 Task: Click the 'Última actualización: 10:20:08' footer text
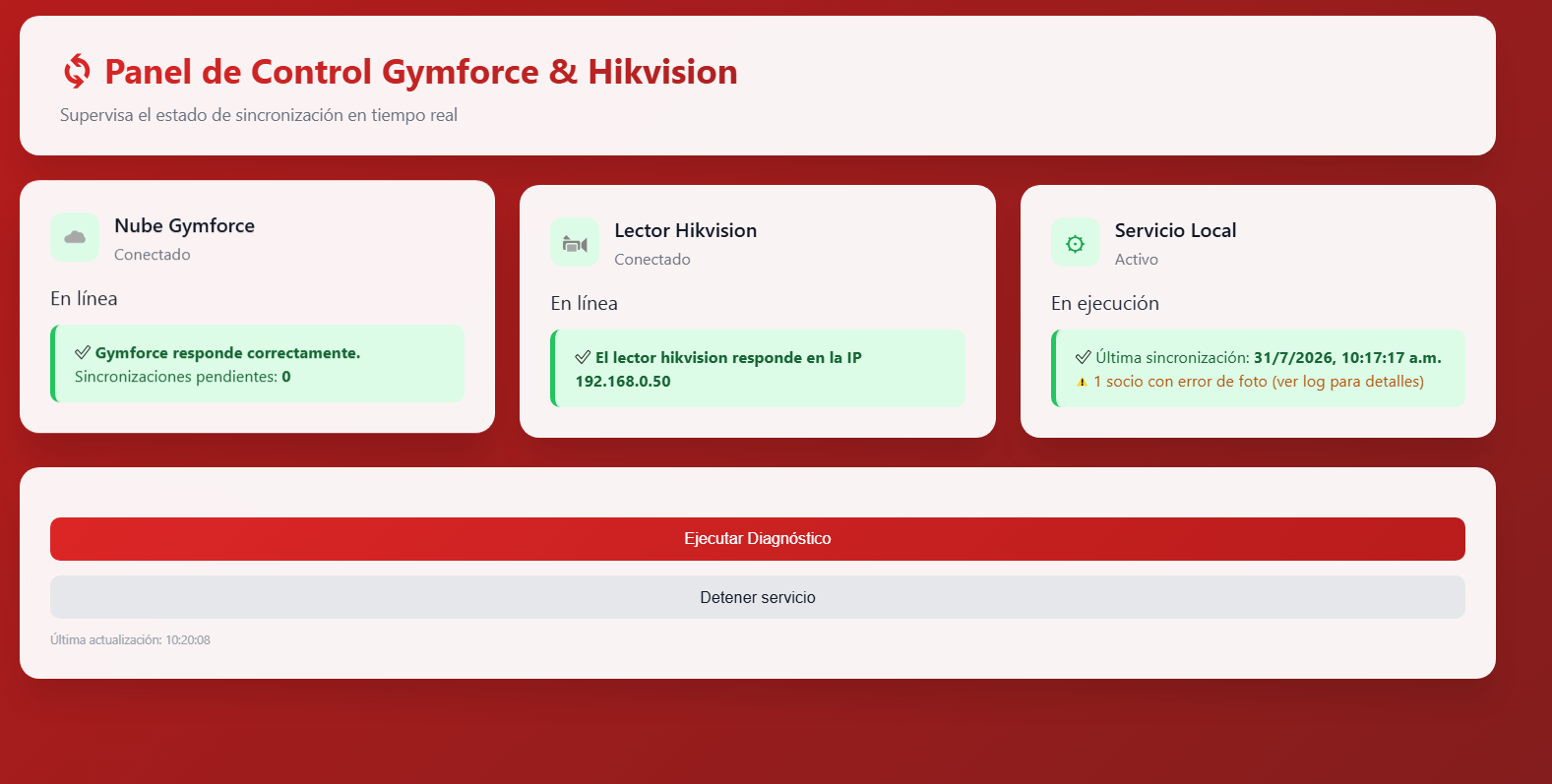[x=130, y=640]
